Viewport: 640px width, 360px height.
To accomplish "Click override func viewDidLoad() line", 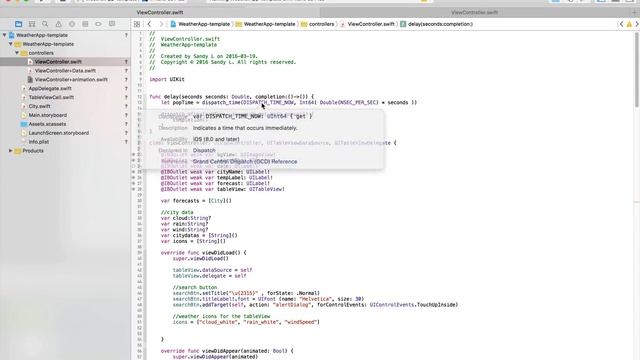I will point(203,253).
